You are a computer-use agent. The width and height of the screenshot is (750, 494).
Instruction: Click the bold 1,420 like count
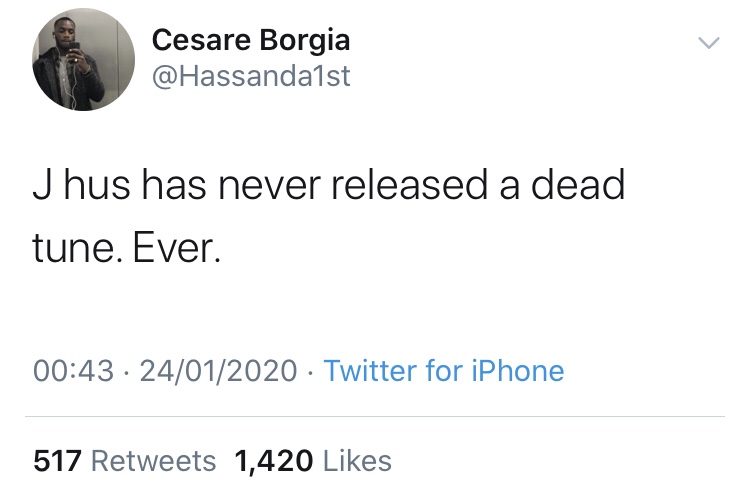[x=274, y=461]
